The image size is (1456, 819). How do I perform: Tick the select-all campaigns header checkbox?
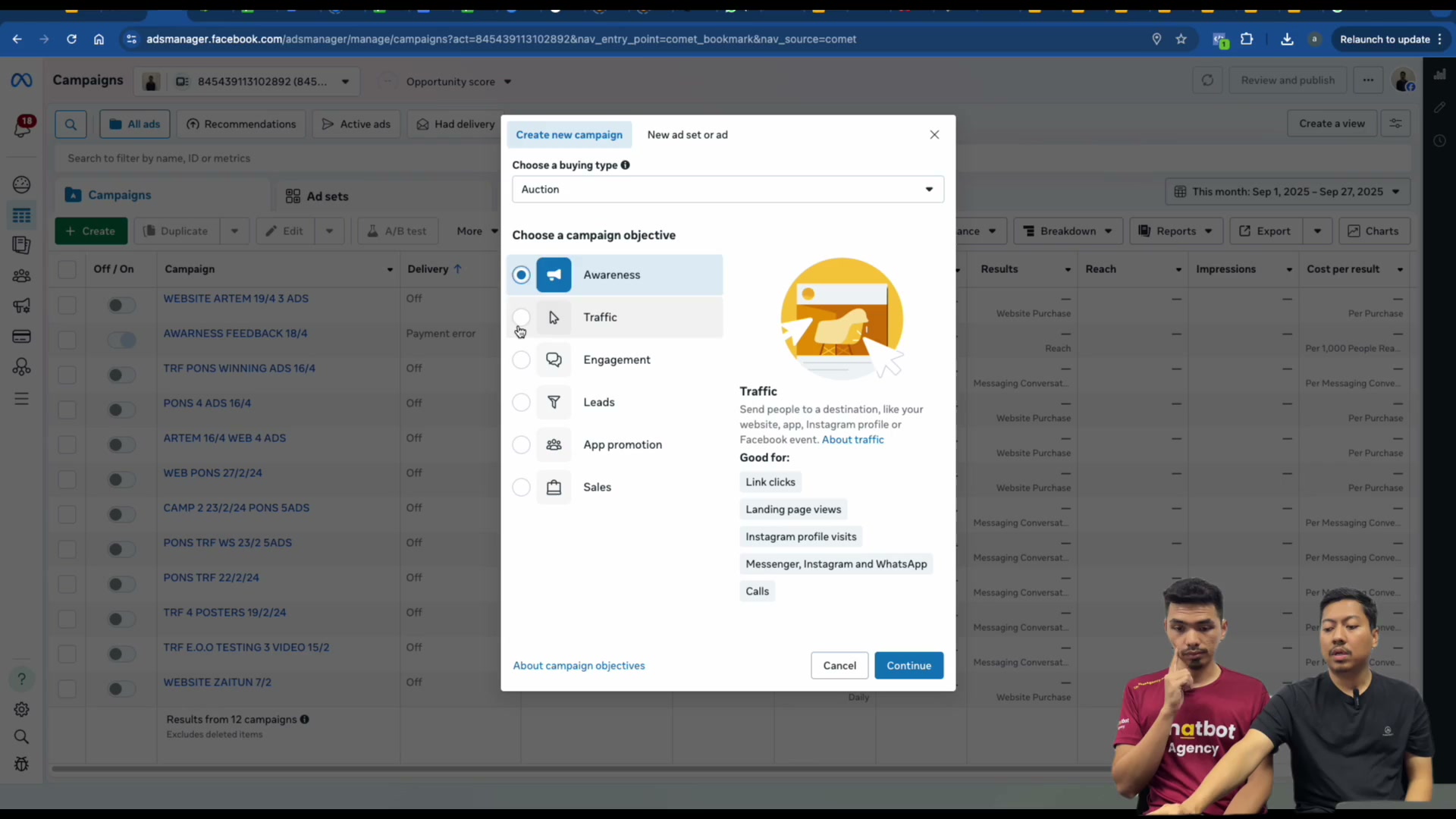(x=67, y=269)
